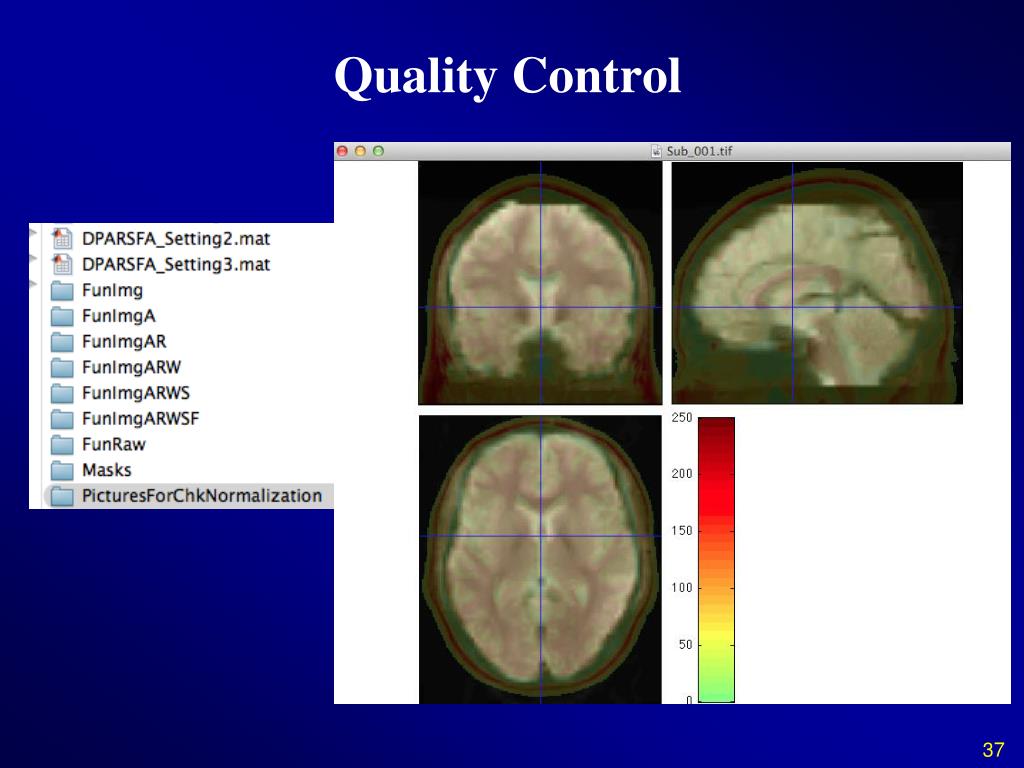
Task: Select the FunImgARW folder name
Action: click(131, 367)
